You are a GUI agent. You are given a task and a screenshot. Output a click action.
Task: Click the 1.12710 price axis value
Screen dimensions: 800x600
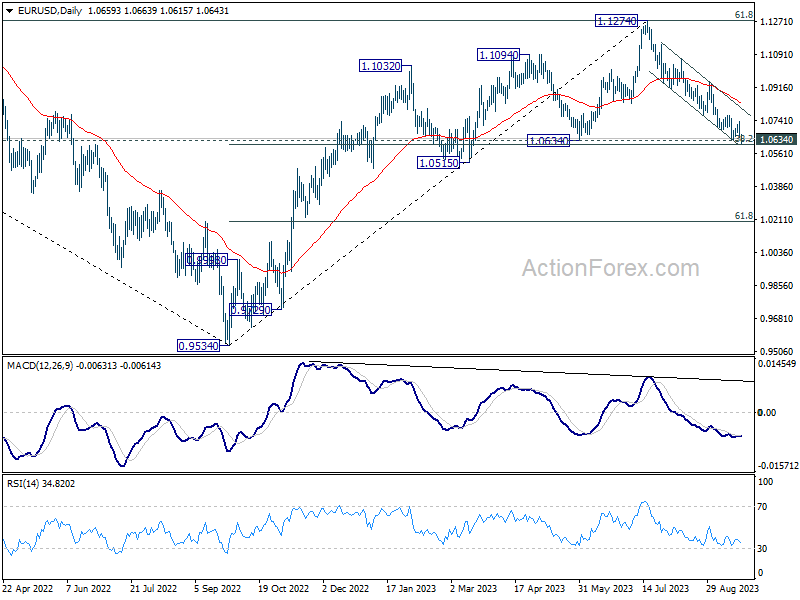(x=777, y=21)
